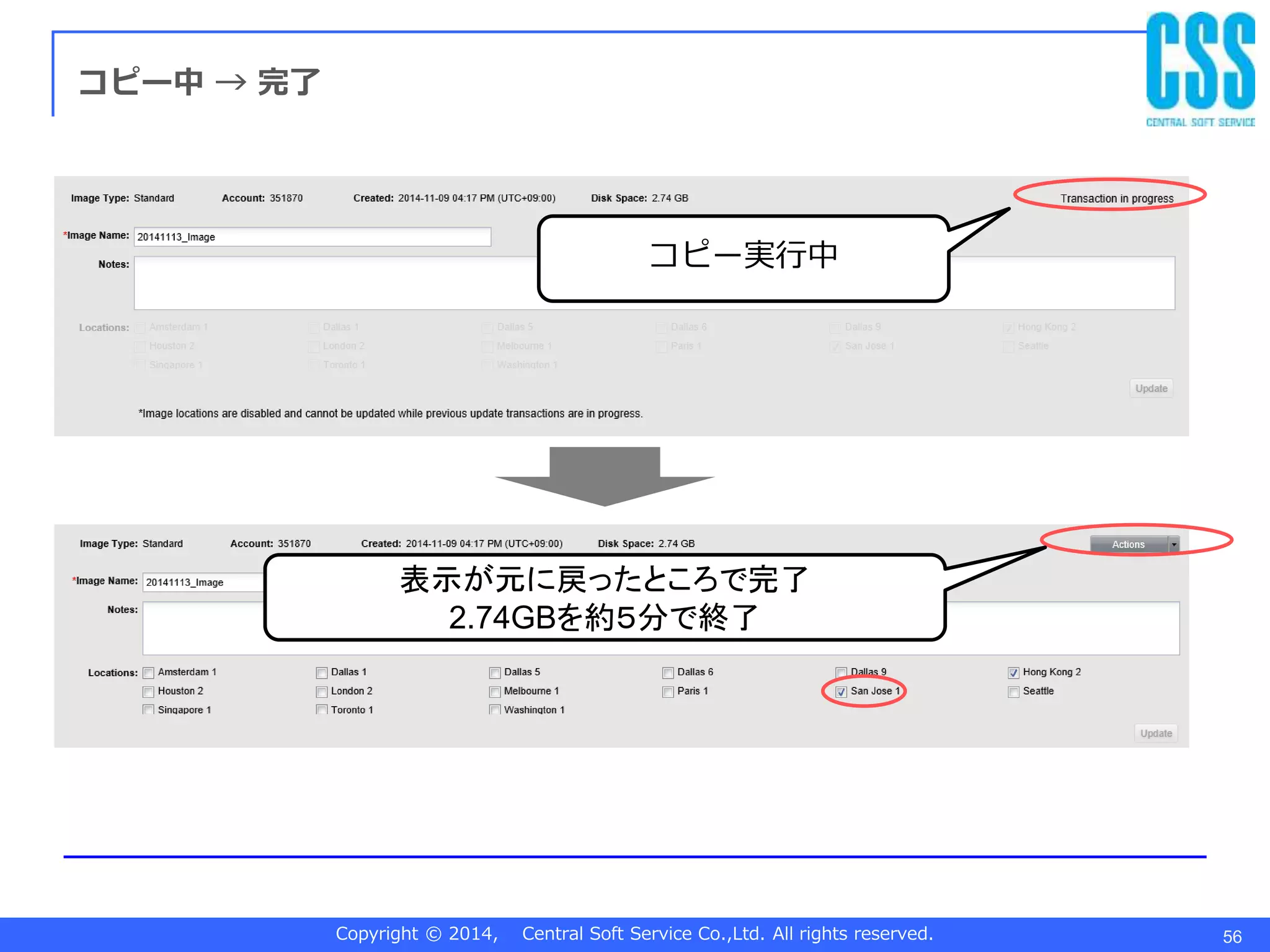1270x952 pixels.
Task: Click the Actions button in lower panel
Action: pyautogui.click(x=1129, y=544)
